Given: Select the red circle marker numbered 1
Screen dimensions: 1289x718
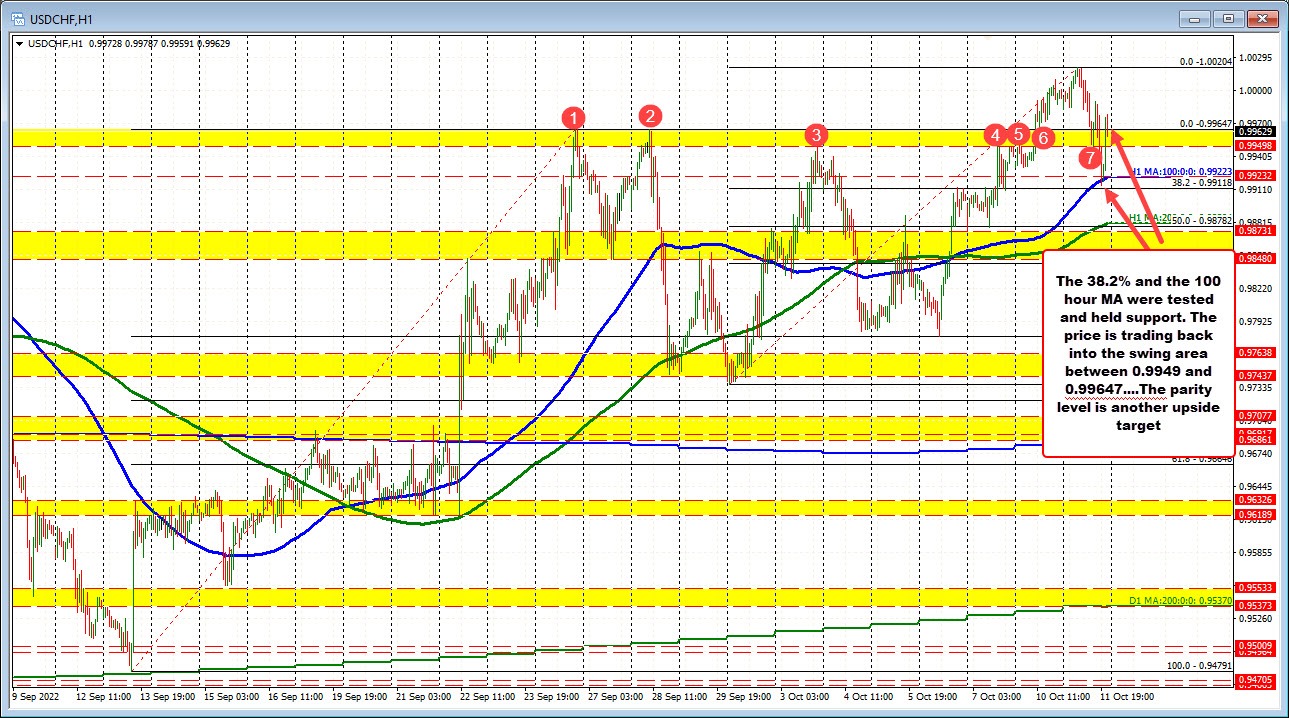Looking at the screenshot, I should coord(574,117).
